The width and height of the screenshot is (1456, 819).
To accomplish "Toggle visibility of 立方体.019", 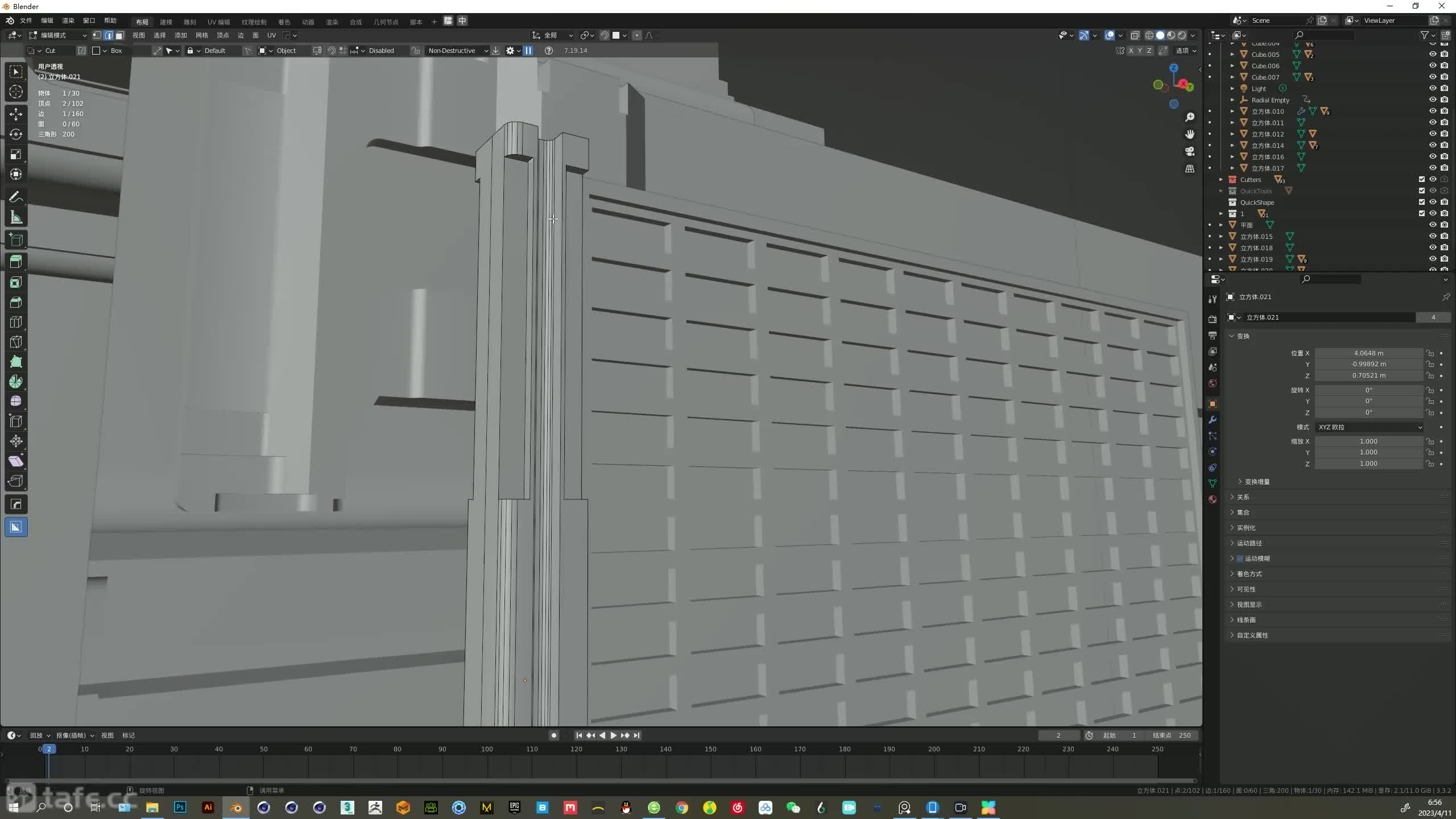I will [1433, 259].
